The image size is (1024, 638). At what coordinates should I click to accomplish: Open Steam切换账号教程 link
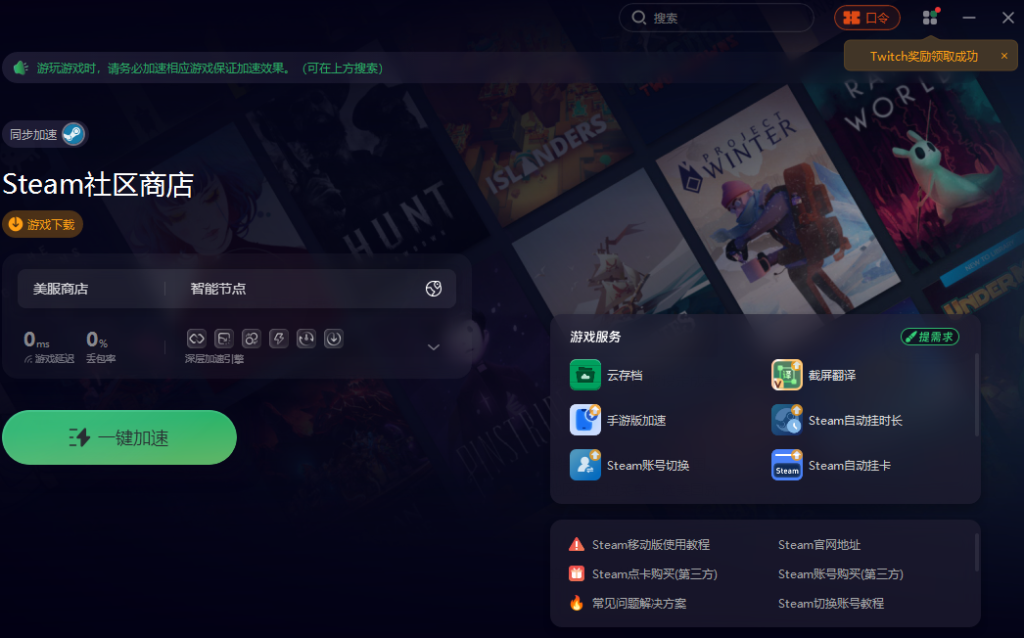click(x=831, y=603)
